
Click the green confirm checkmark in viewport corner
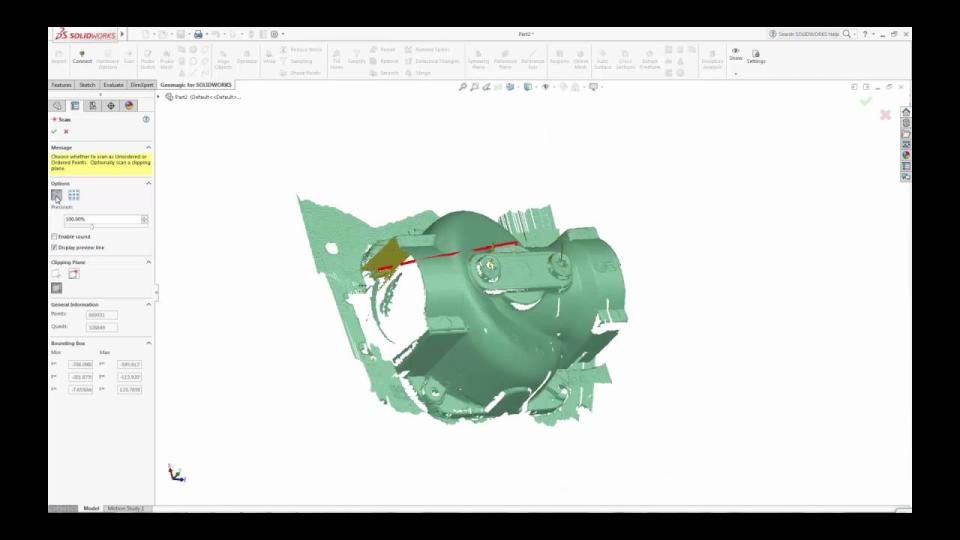[866, 101]
